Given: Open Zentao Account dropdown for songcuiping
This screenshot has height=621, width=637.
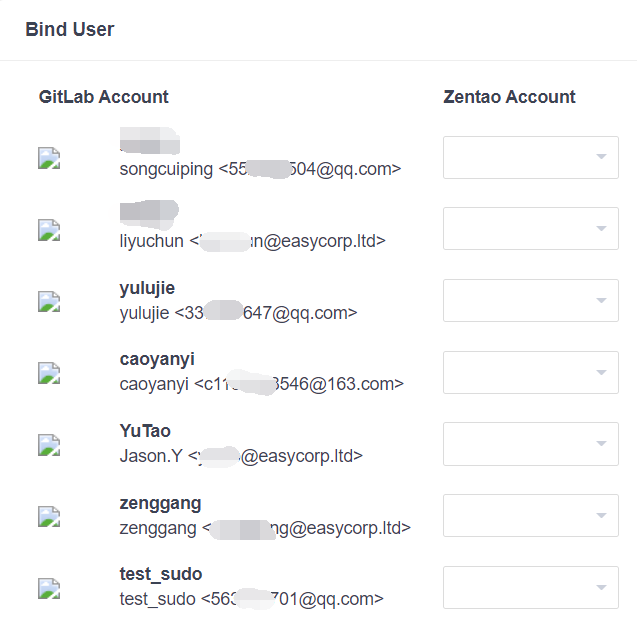Looking at the screenshot, I should 530,157.
